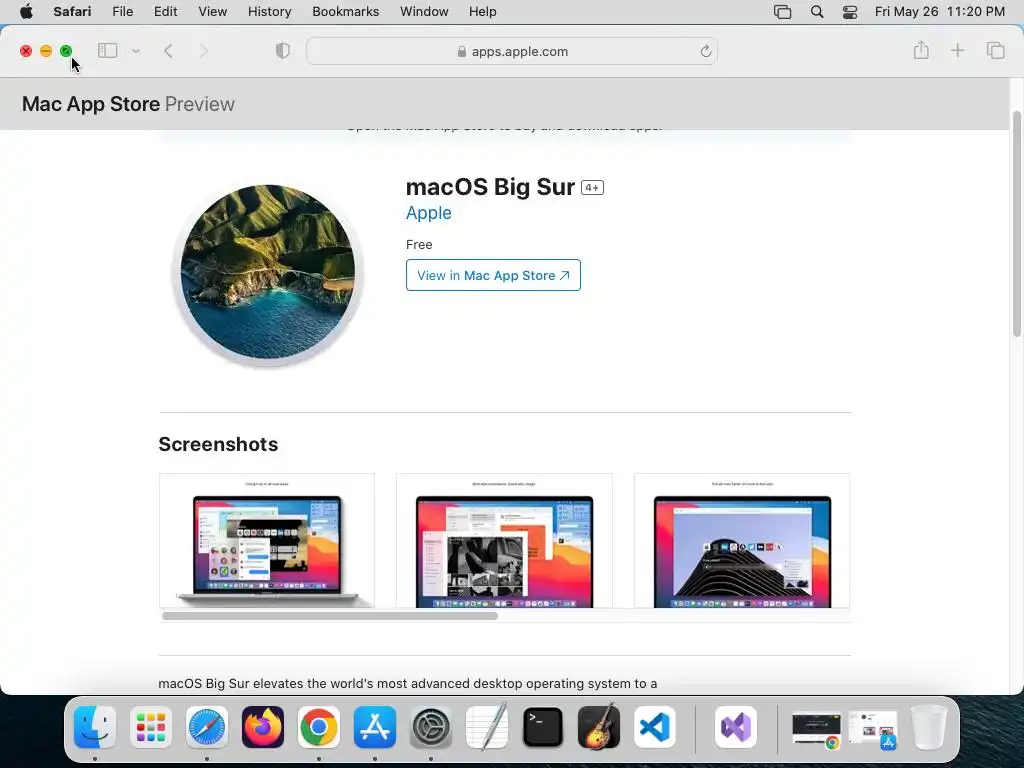The width and height of the screenshot is (1024, 768).
Task: Open Launchpad from the Dock
Action: tap(151, 727)
